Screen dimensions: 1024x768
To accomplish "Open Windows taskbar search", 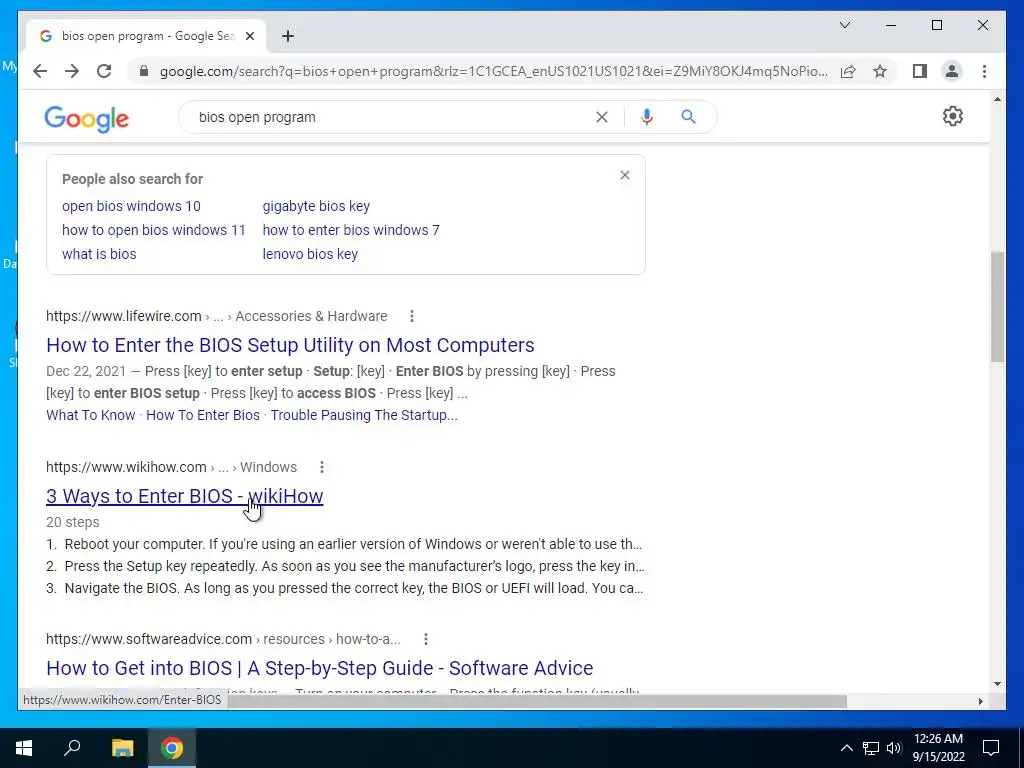I will 72,748.
